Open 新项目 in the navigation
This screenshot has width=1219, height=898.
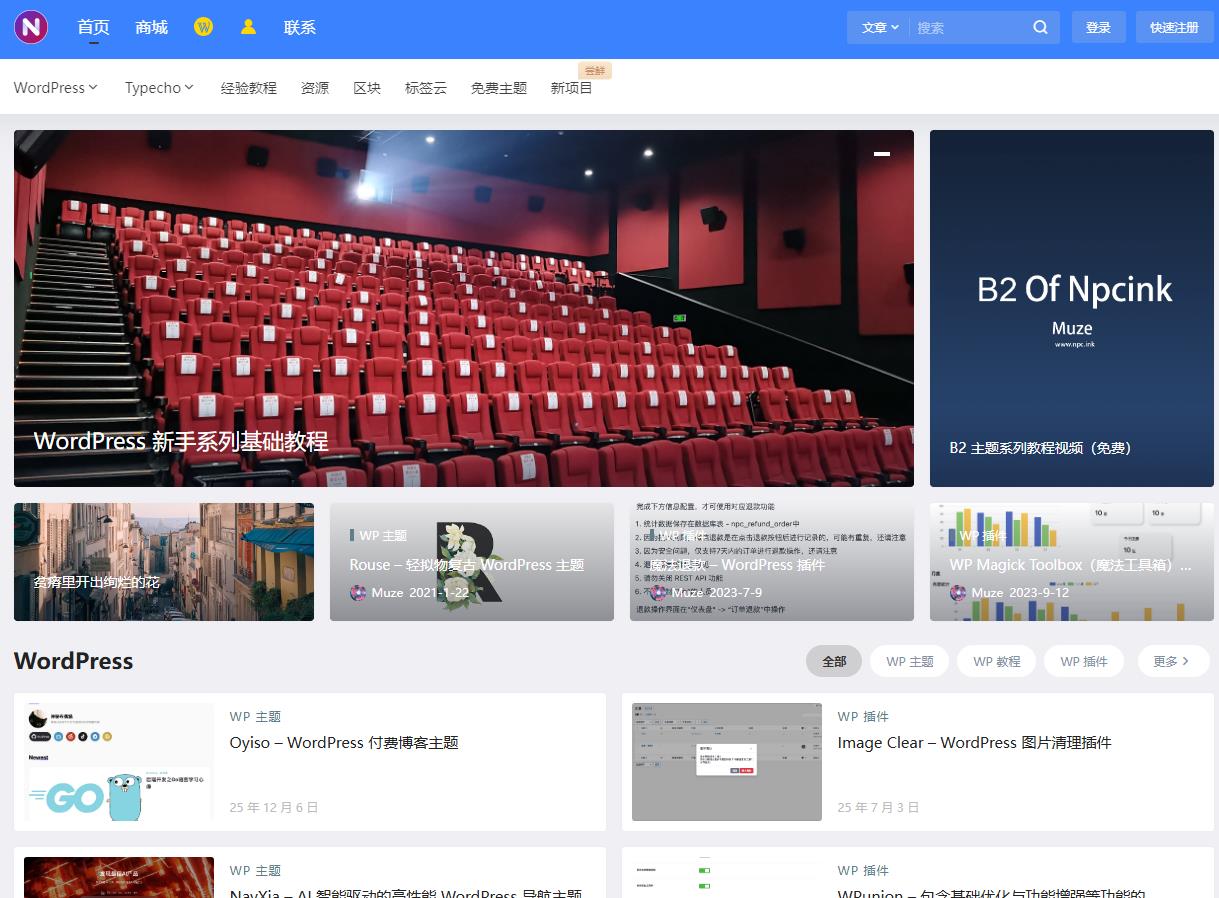(x=572, y=87)
